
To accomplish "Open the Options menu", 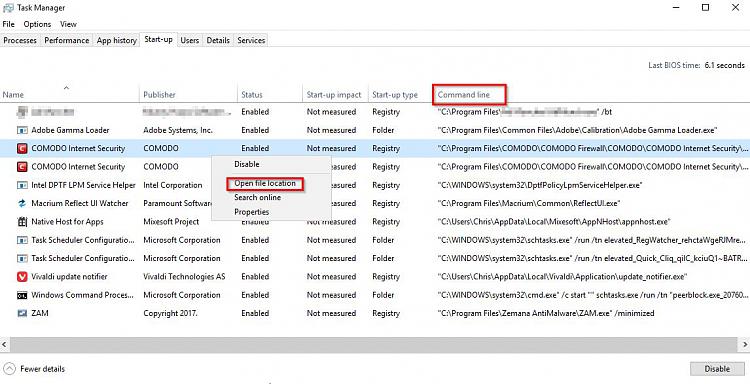I will click(x=37, y=24).
